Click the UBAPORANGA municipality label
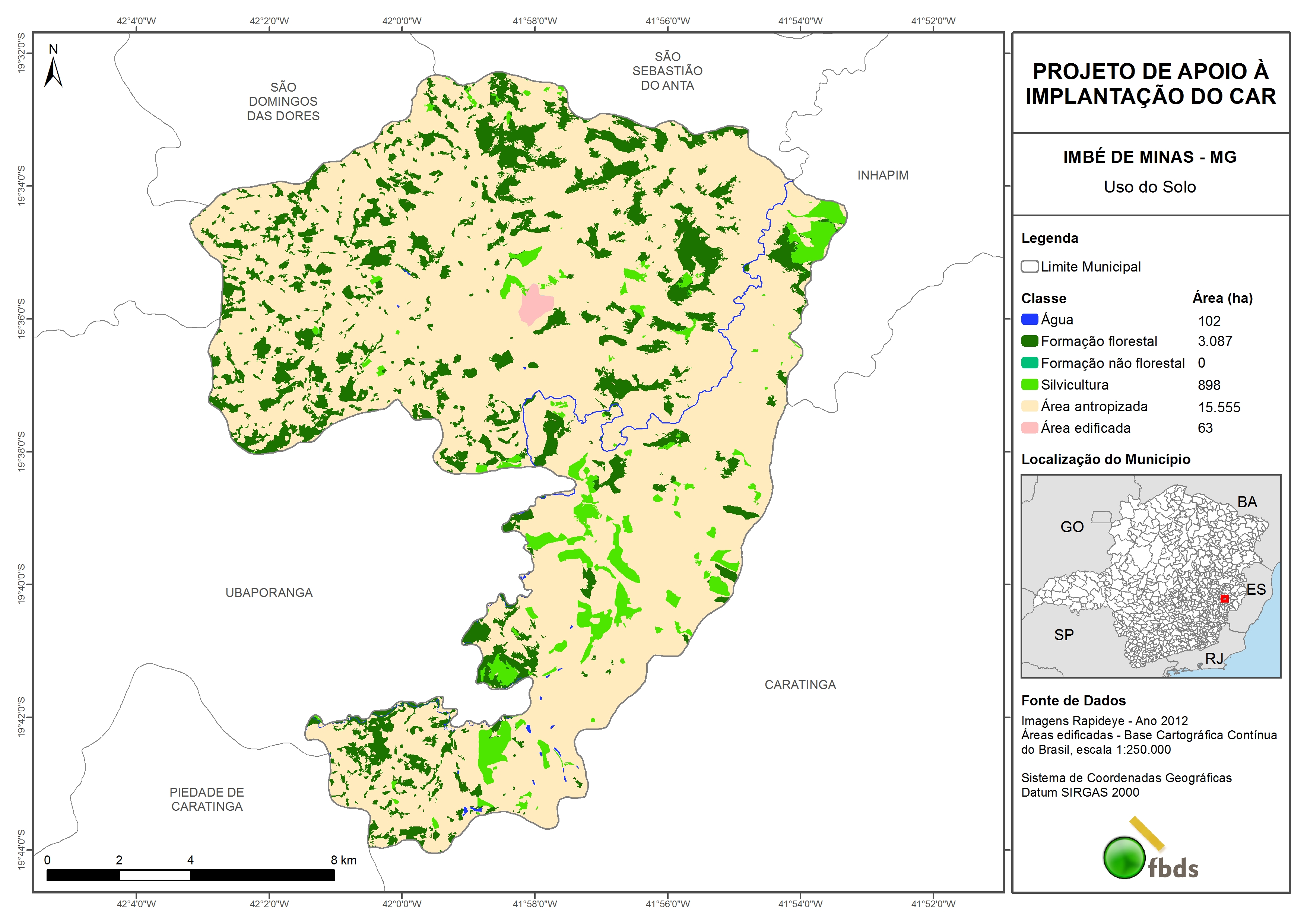 (269, 593)
